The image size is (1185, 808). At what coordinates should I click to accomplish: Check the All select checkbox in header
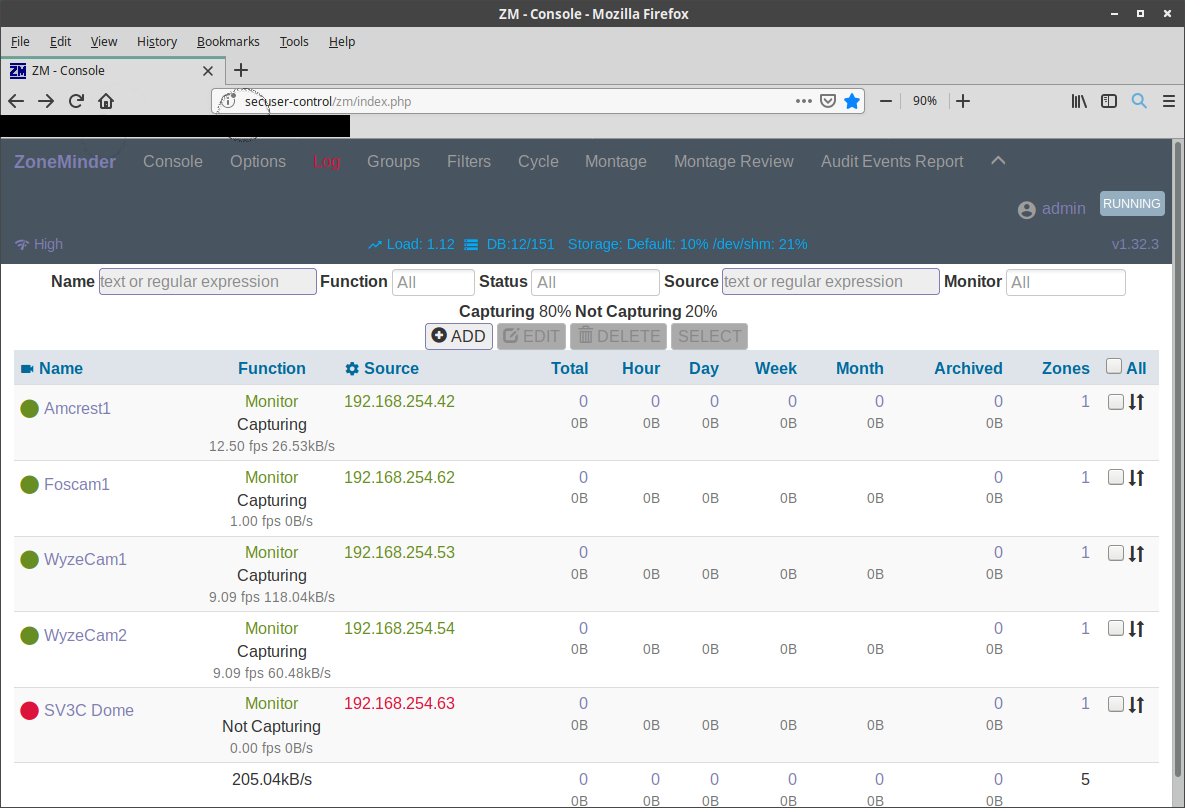(1114, 366)
